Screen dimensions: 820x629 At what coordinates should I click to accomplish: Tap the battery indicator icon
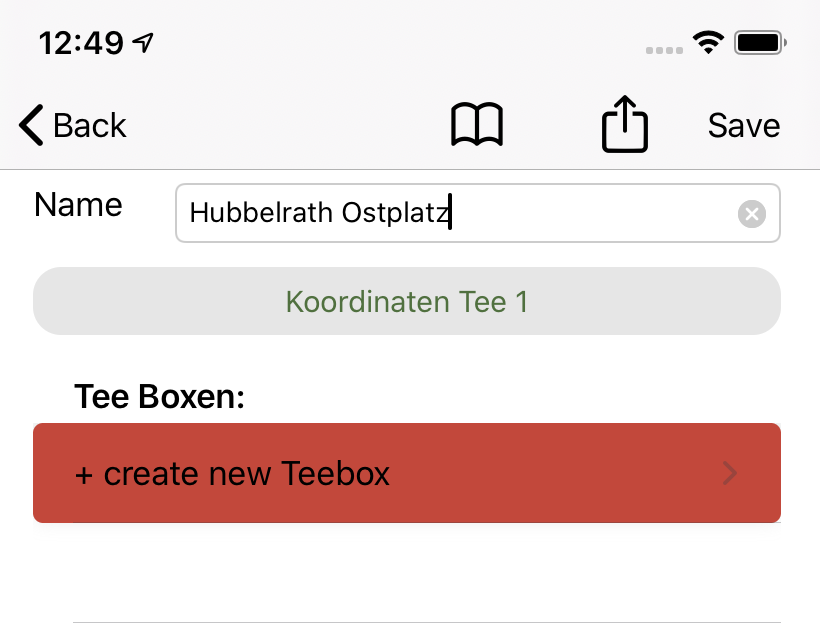pyautogui.click(x=761, y=43)
